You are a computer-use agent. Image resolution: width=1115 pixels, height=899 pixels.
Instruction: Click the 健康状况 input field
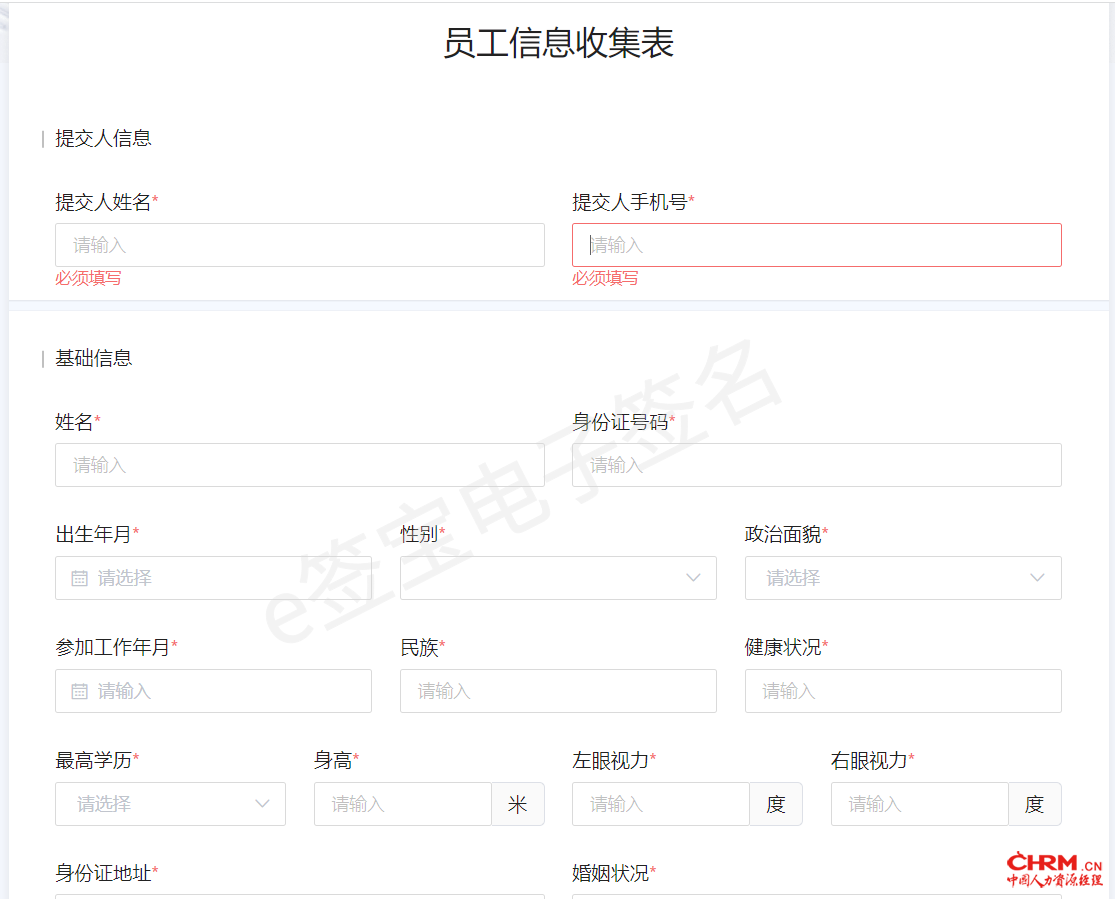[903, 691]
